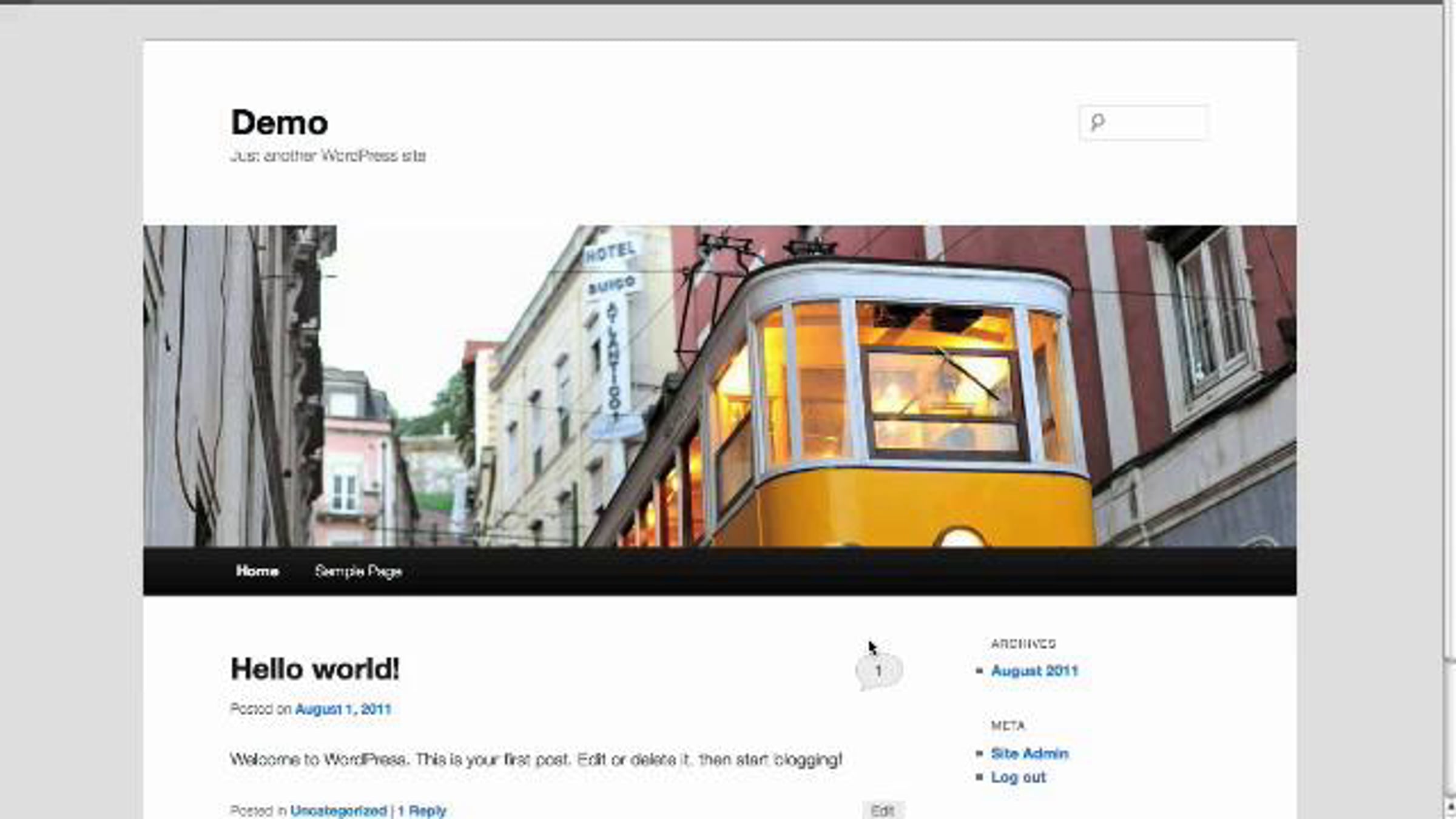Image resolution: width=1456 pixels, height=819 pixels.
Task: Open the Home menu item
Action: pyautogui.click(x=257, y=571)
